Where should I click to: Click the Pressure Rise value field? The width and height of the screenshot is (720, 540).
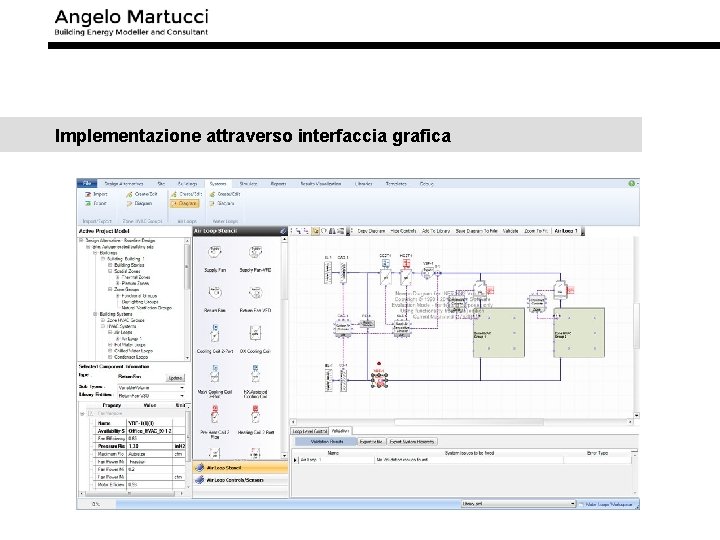tap(149, 446)
